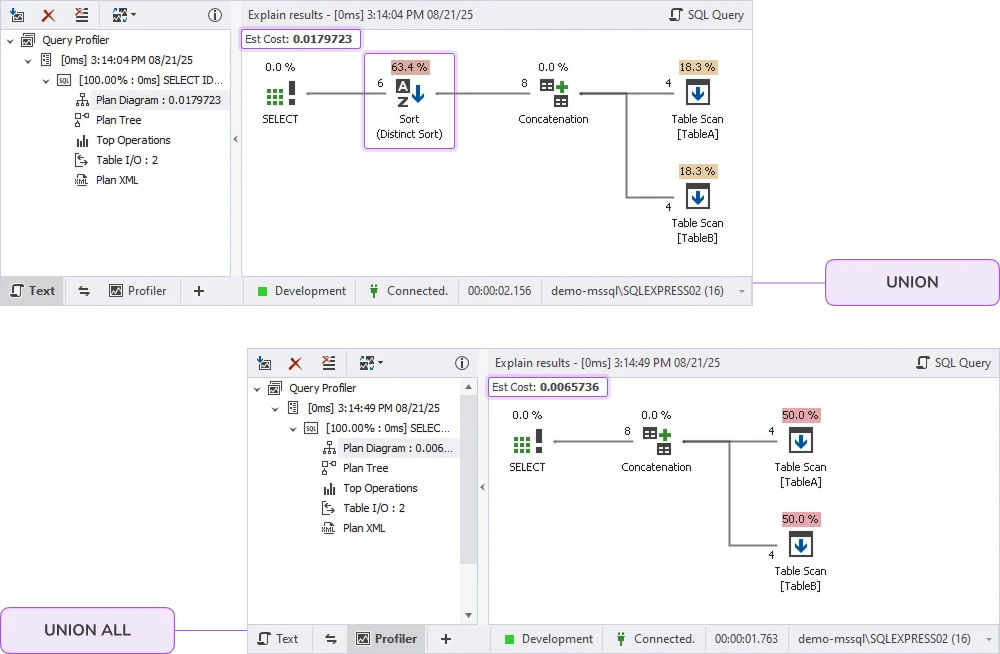Select the Concatenation node in the UNION ALL plan
Screen dimensions: 1000x654
click(656, 442)
